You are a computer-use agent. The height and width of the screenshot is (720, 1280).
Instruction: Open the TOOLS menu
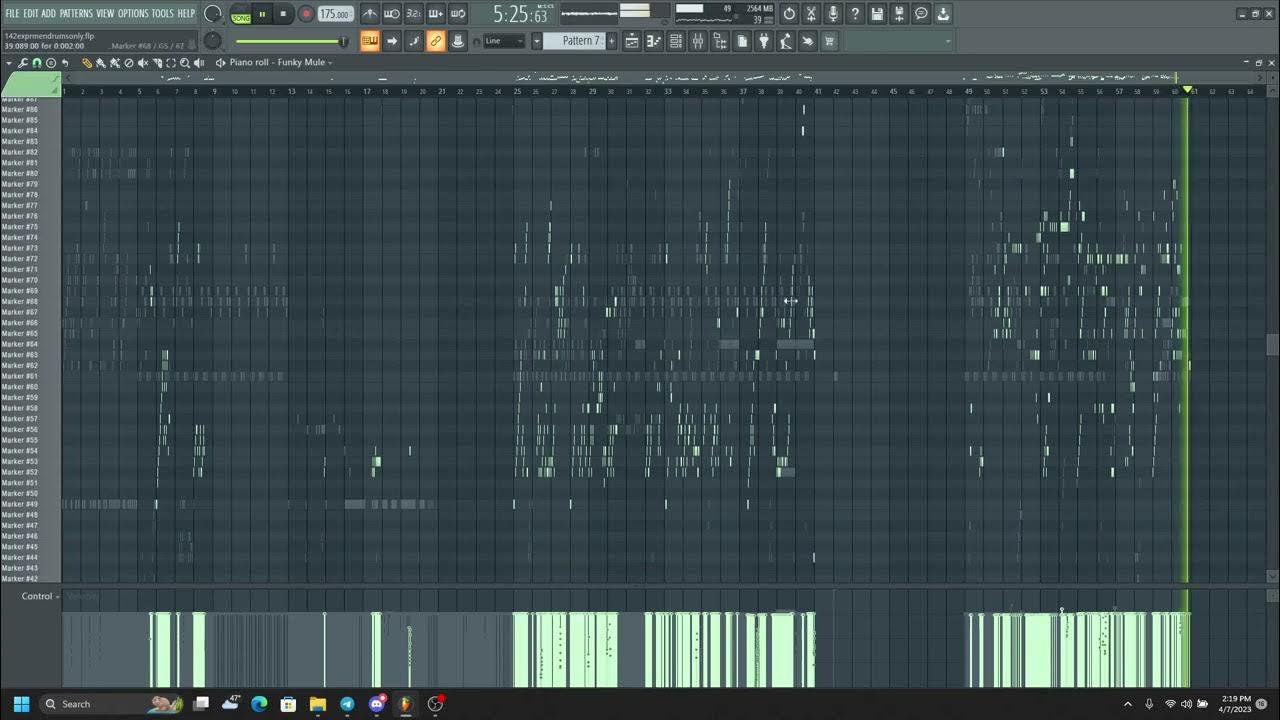162,13
